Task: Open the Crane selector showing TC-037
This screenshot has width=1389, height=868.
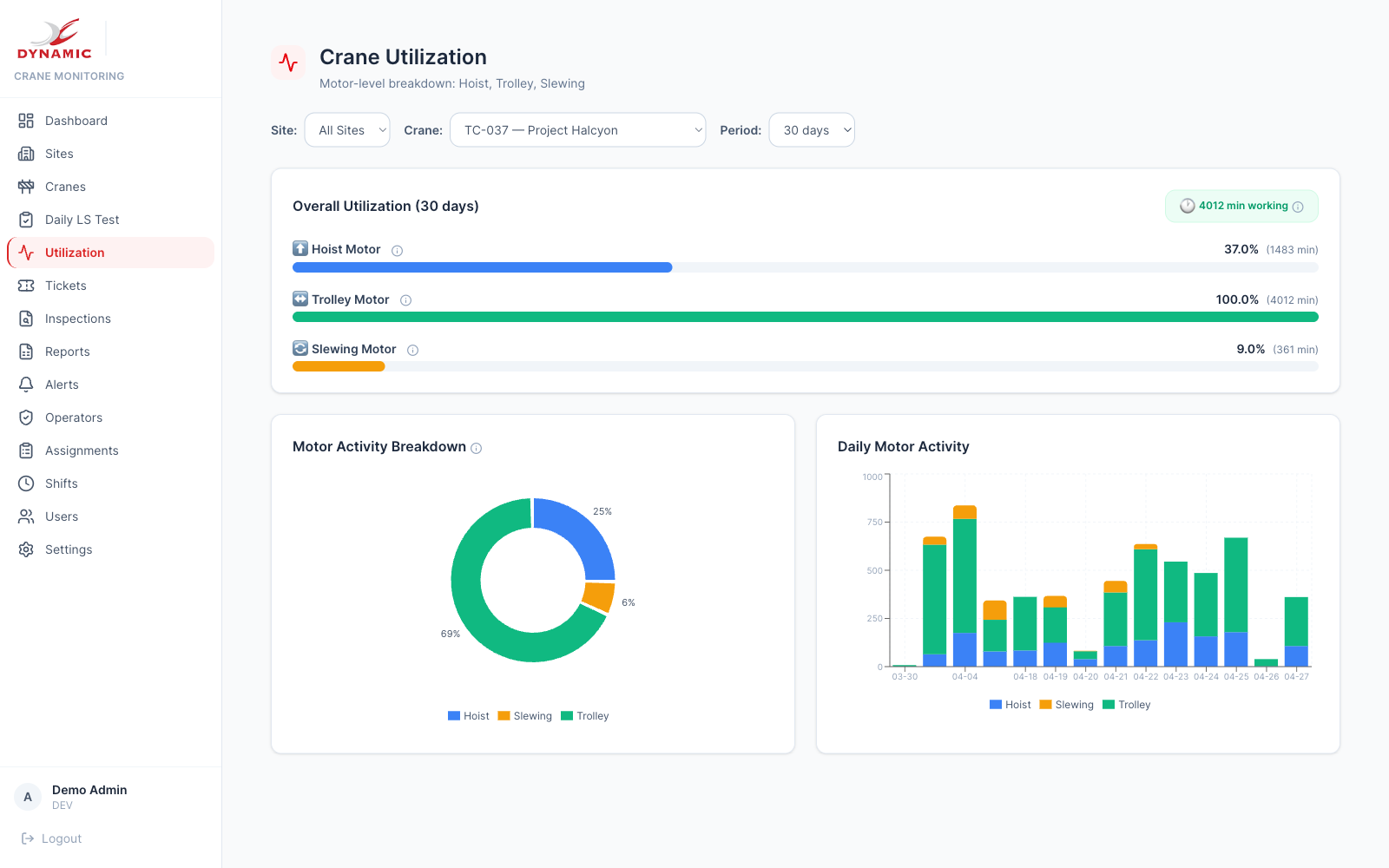Action: click(577, 129)
